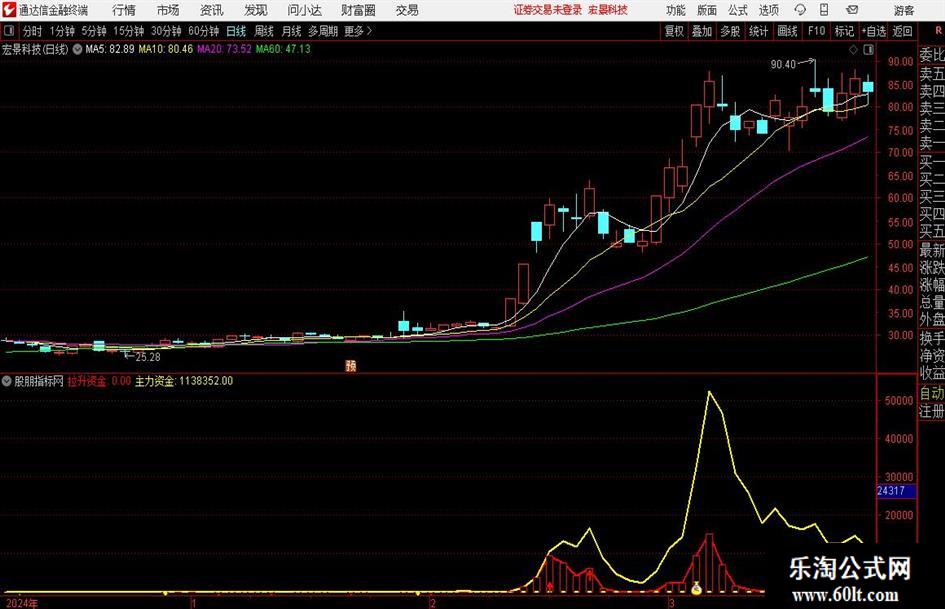This screenshot has height=609, width=945.
Task: Switch to the 分时 tab
Action: point(32,31)
